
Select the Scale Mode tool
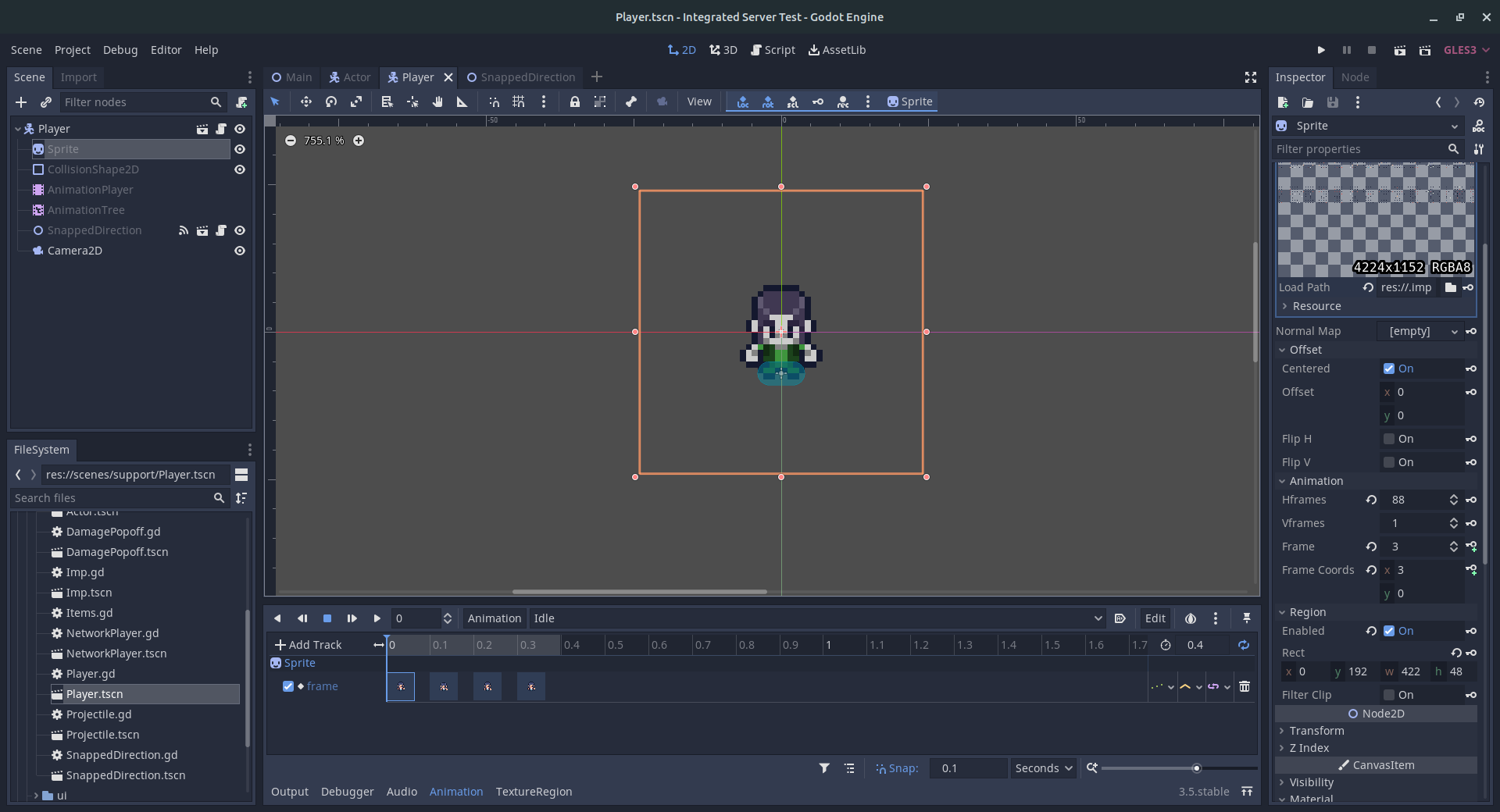pos(356,101)
